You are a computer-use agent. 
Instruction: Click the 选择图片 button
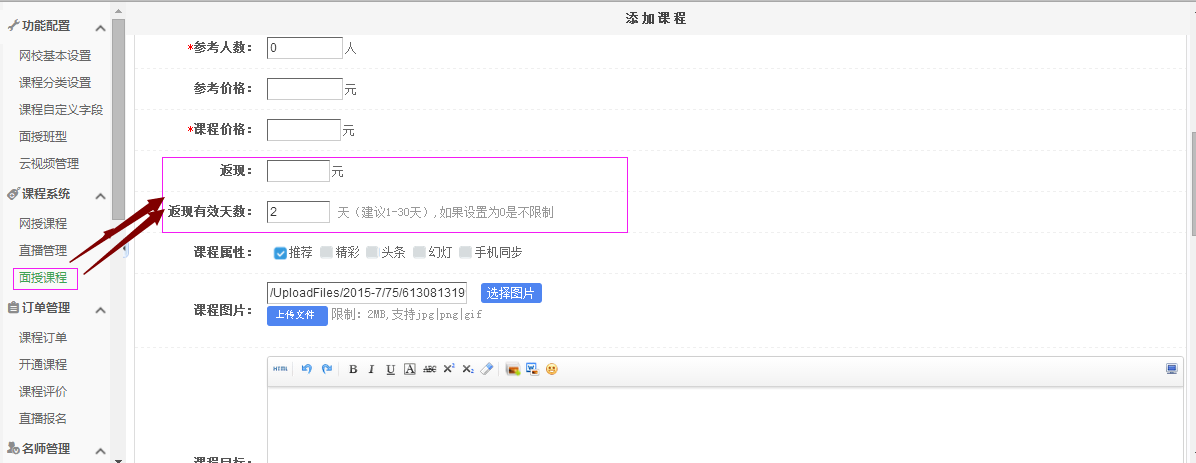[511, 293]
